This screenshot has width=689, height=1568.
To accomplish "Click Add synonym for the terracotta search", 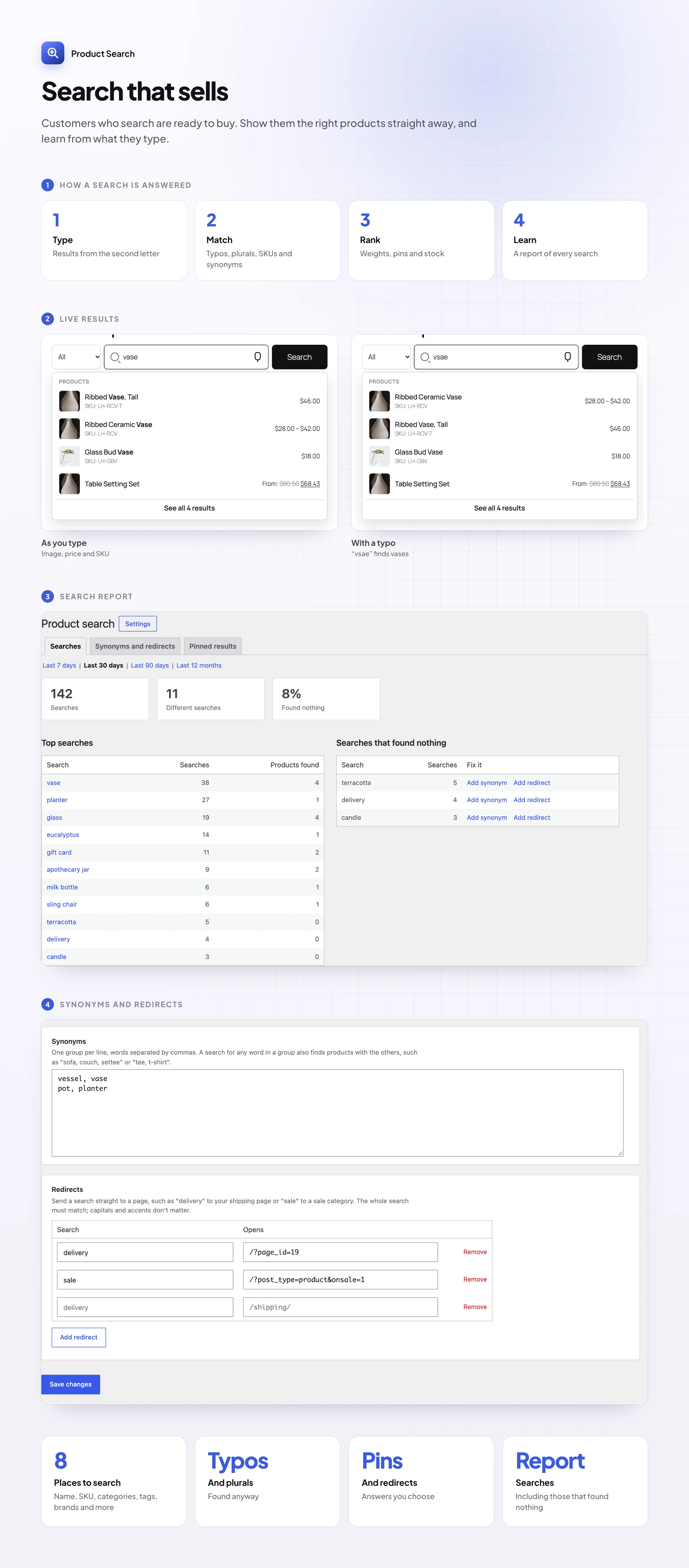I will click(x=487, y=783).
